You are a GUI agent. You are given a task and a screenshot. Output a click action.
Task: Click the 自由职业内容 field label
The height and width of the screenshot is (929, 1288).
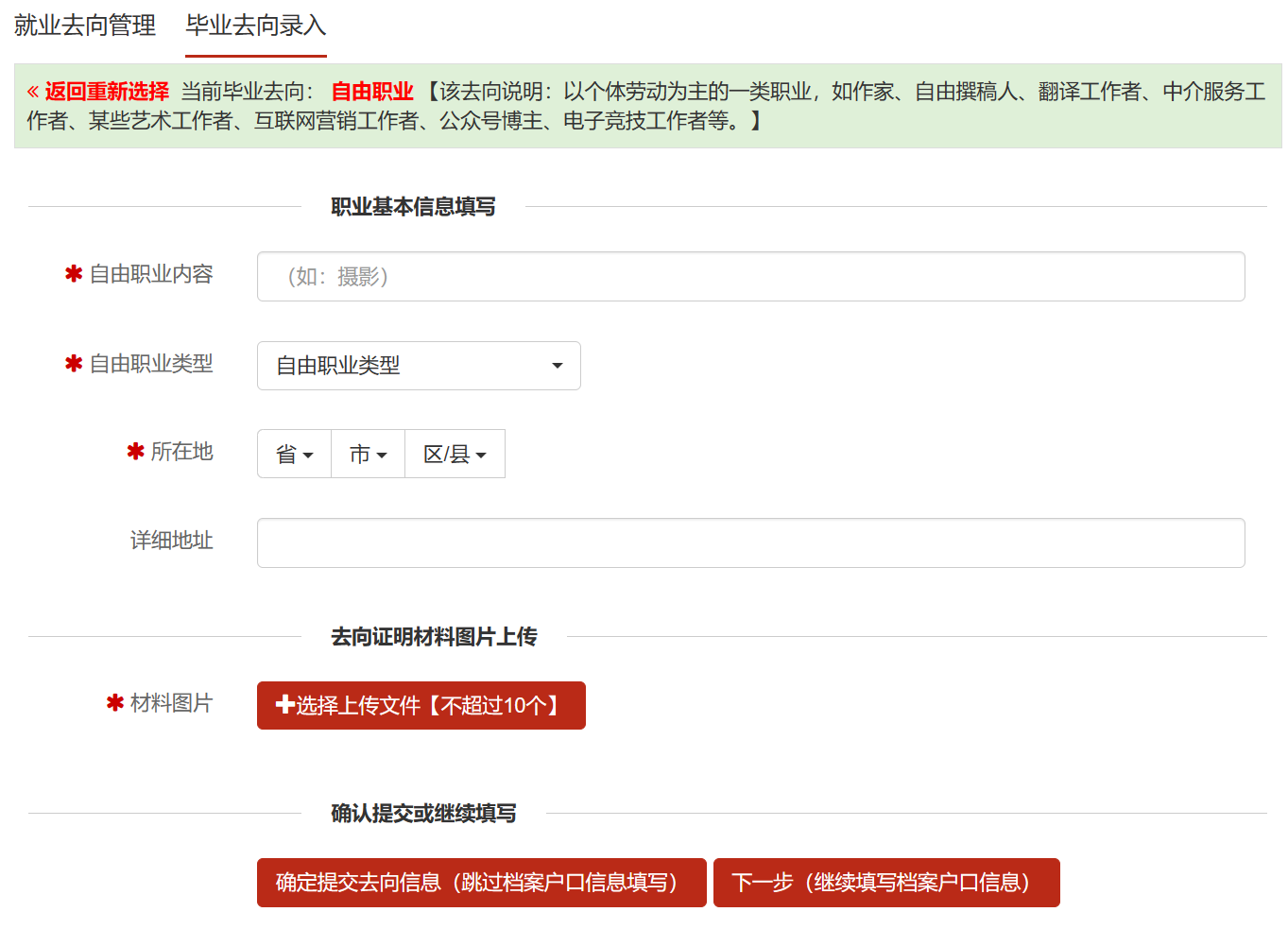(151, 274)
